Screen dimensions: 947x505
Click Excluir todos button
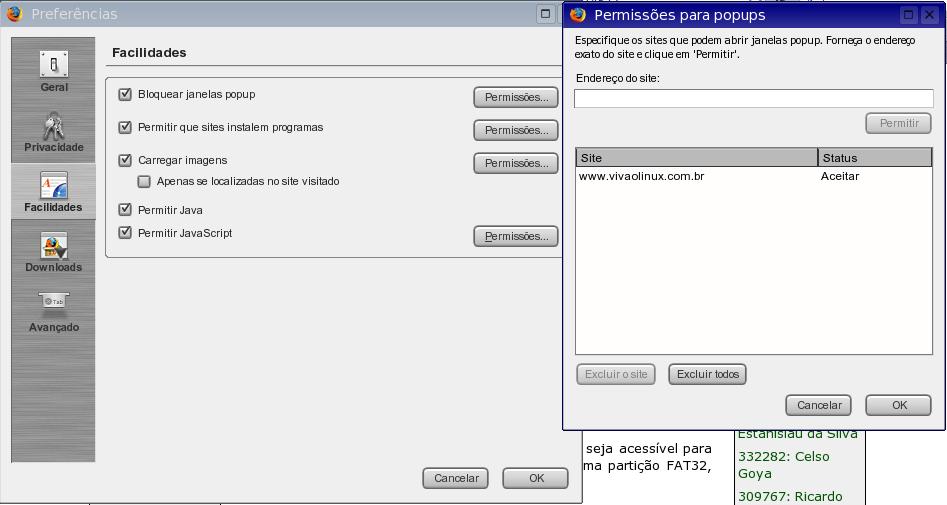click(x=707, y=374)
